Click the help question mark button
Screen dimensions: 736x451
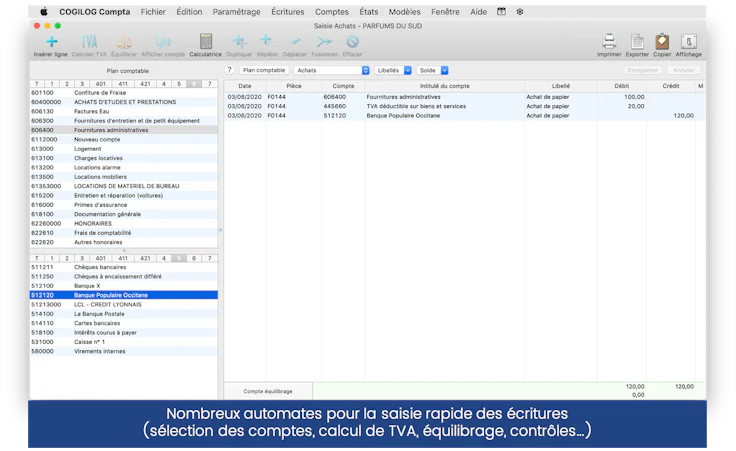pos(229,70)
